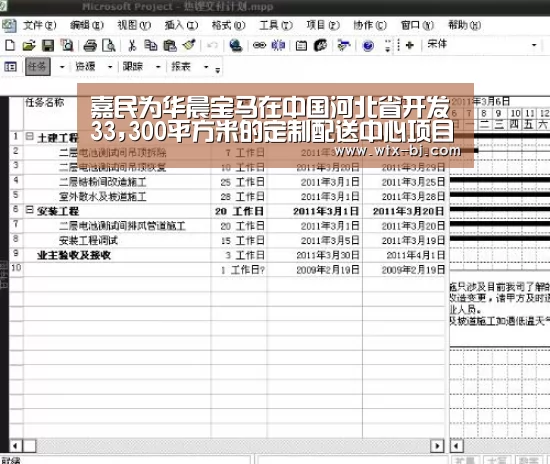
Task: Open the 协作 menu
Action: point(370,25)
